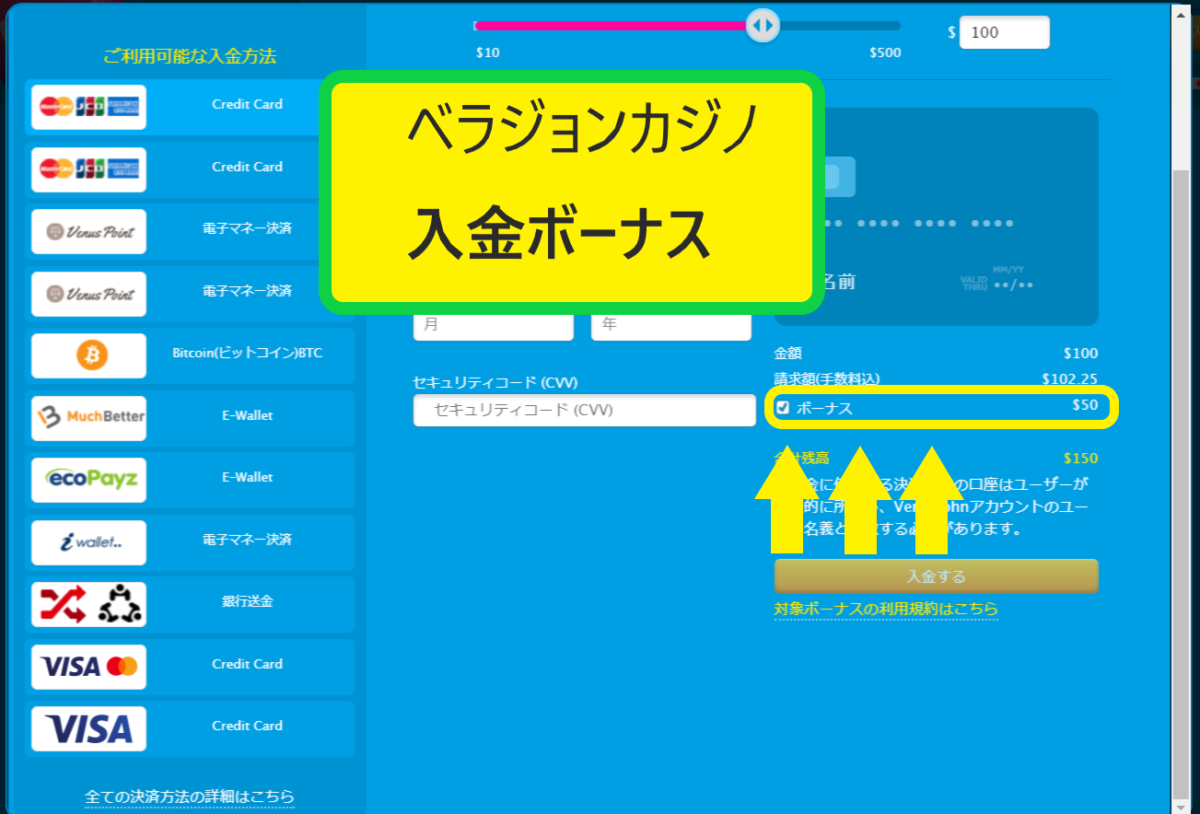Screen dimensions: 1200x814
Task: Select E-Wallet label beside ecoPayz
Action: pyautogui.click(x=247, y=477)
